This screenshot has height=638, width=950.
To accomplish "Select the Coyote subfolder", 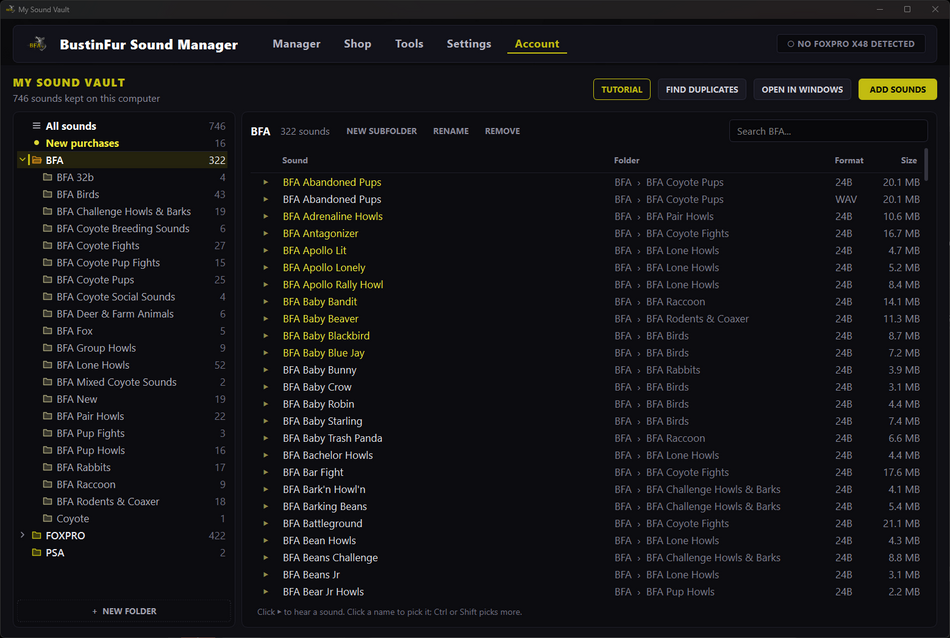I will click(x=124, y=519).
